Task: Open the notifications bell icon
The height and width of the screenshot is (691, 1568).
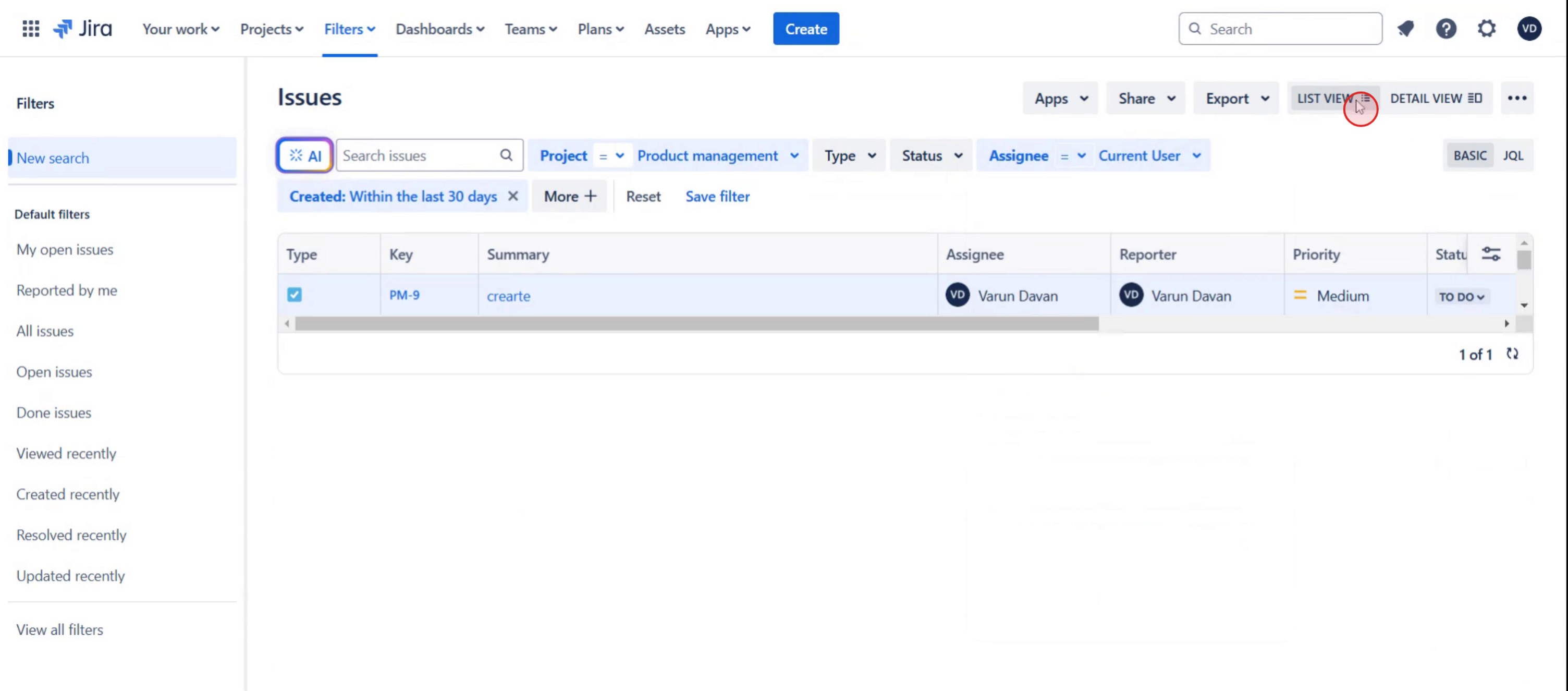Action: pos(1405,29)
